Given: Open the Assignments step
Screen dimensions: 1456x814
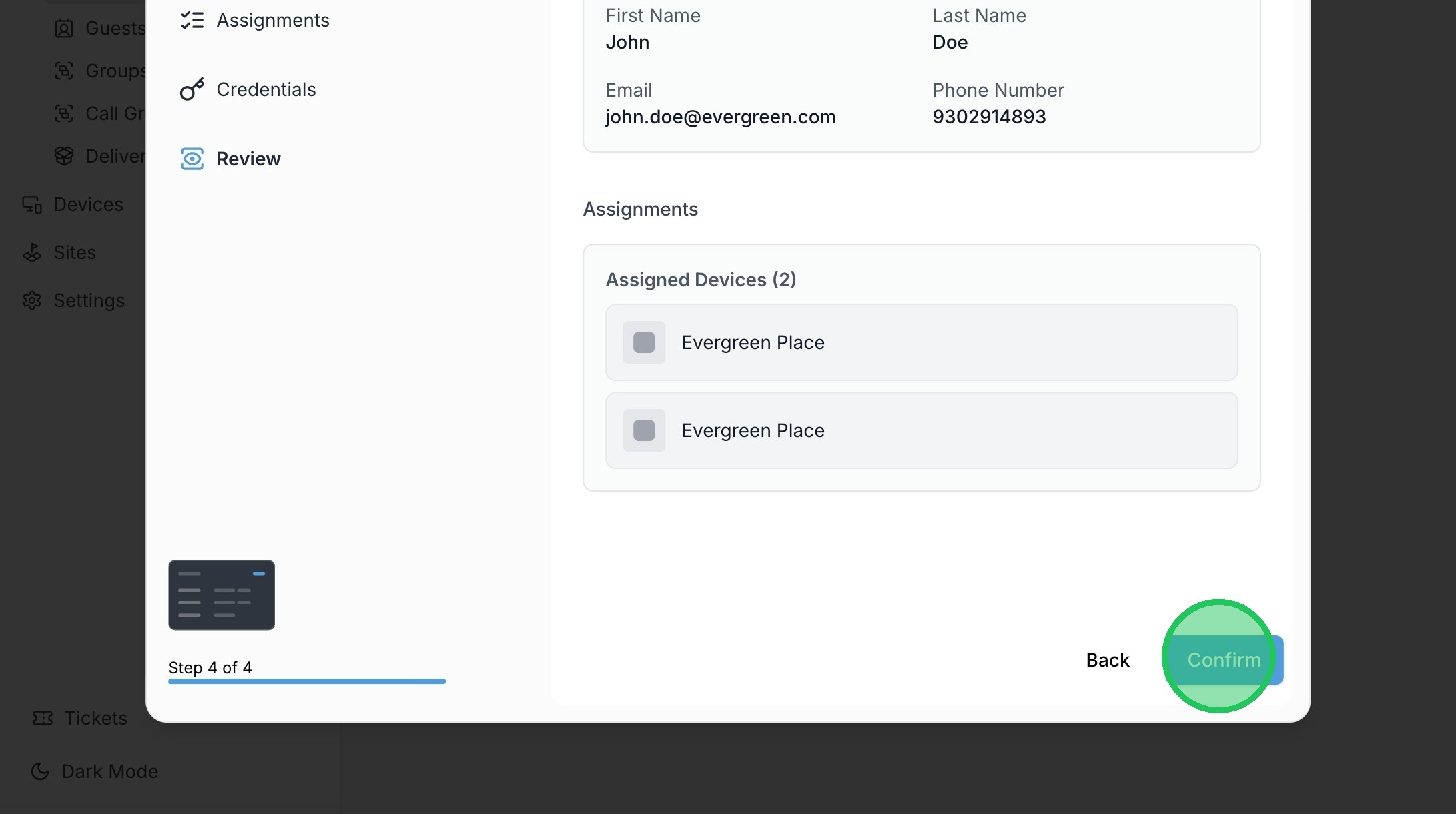Looking at the screenshot, I should [x=272, y=21].
